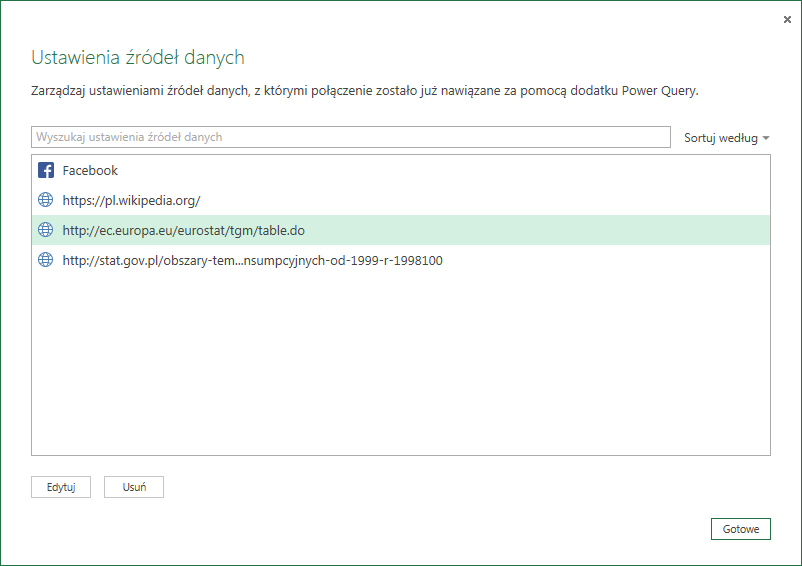Focus the Wyszukaj ustawienia źródeł danych field
Viewport: 802px width, 566px height.
point(350,137)
